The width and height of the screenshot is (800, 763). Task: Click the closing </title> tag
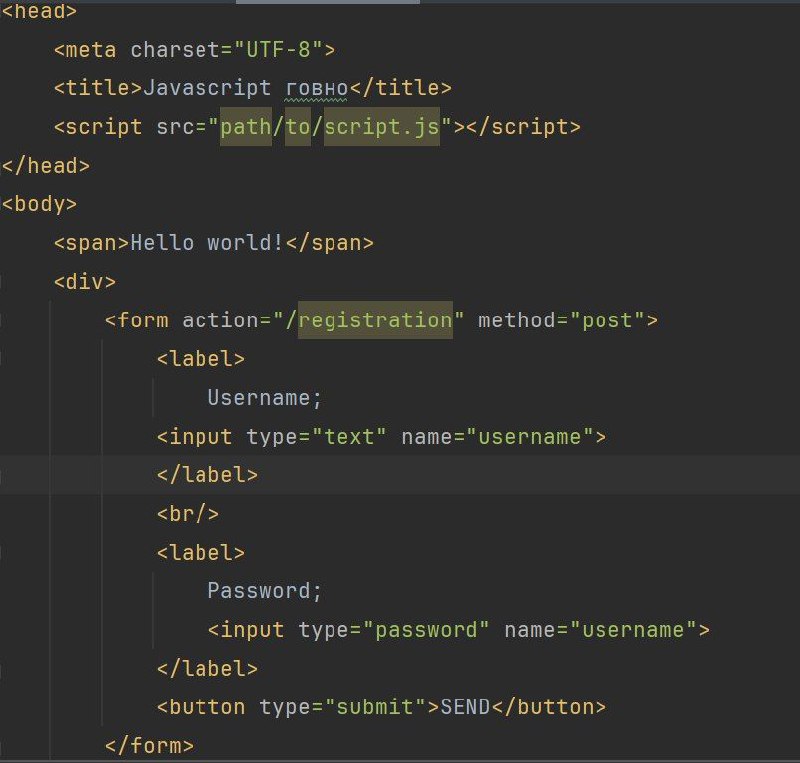tap(401, 88)
